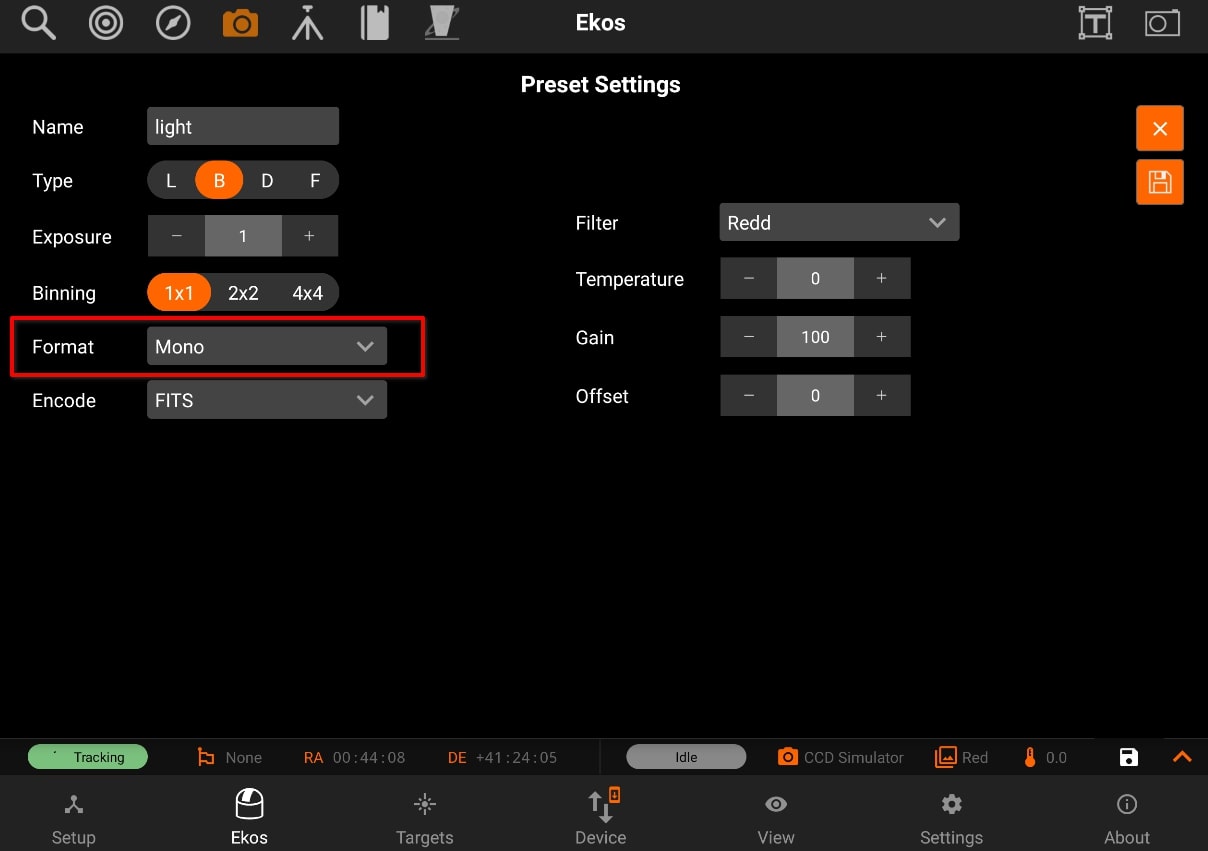
Task: Click the Offset value field
Action: point(815,396)
